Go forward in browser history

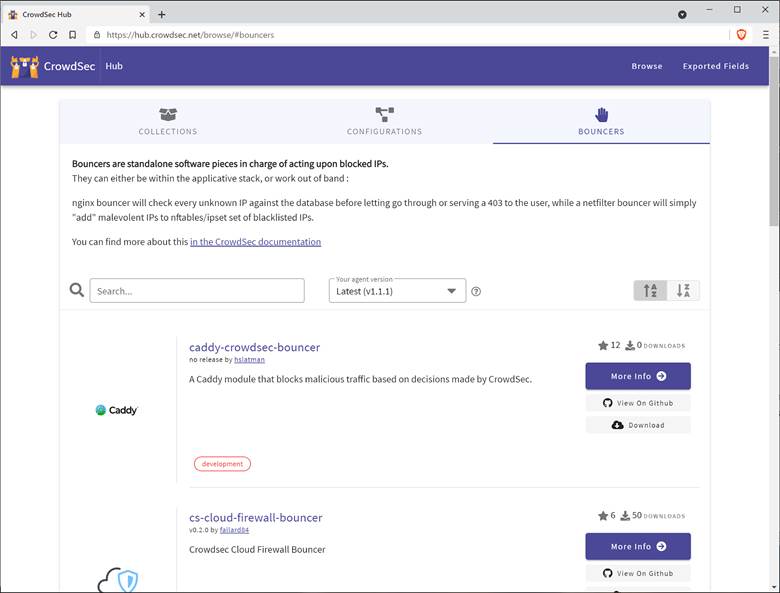pyautogui.click(x=33, y=35)
